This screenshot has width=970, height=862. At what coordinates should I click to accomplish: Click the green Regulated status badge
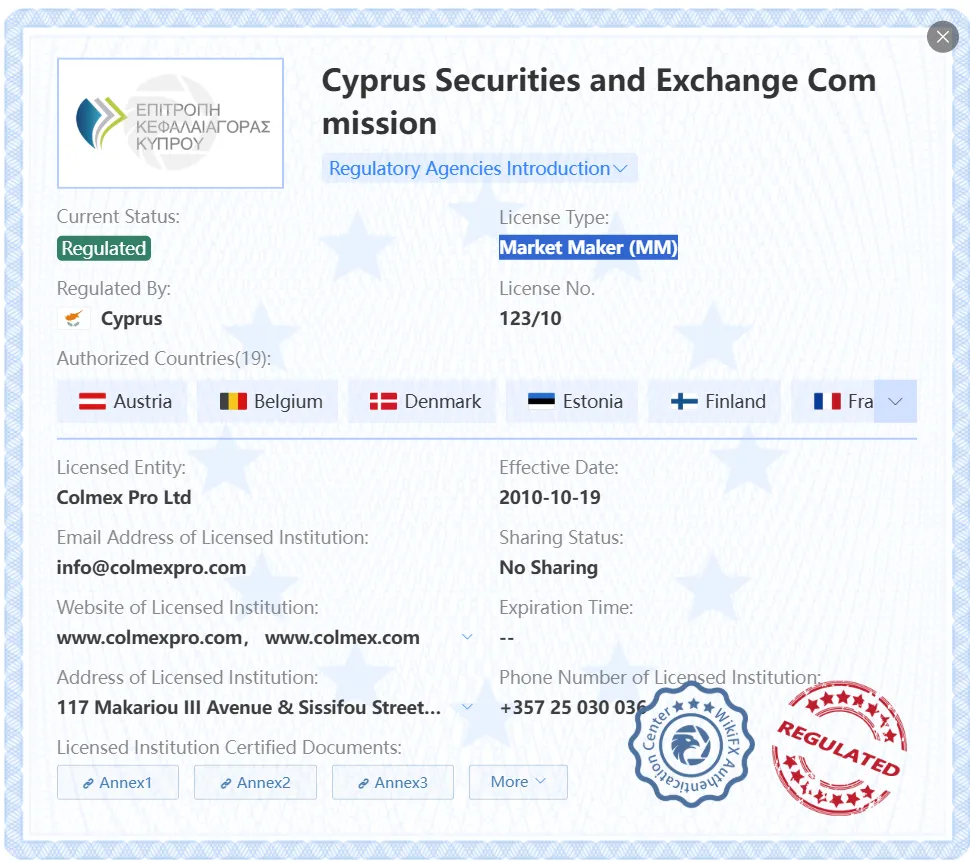[x=104, y=248]
